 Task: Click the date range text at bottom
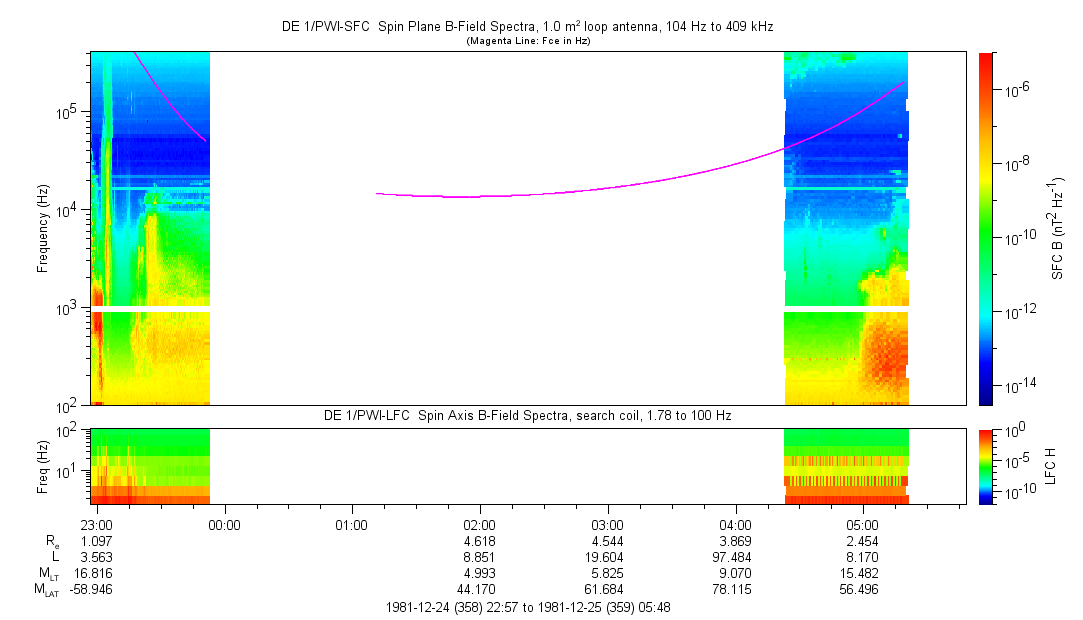pos(527,607)
